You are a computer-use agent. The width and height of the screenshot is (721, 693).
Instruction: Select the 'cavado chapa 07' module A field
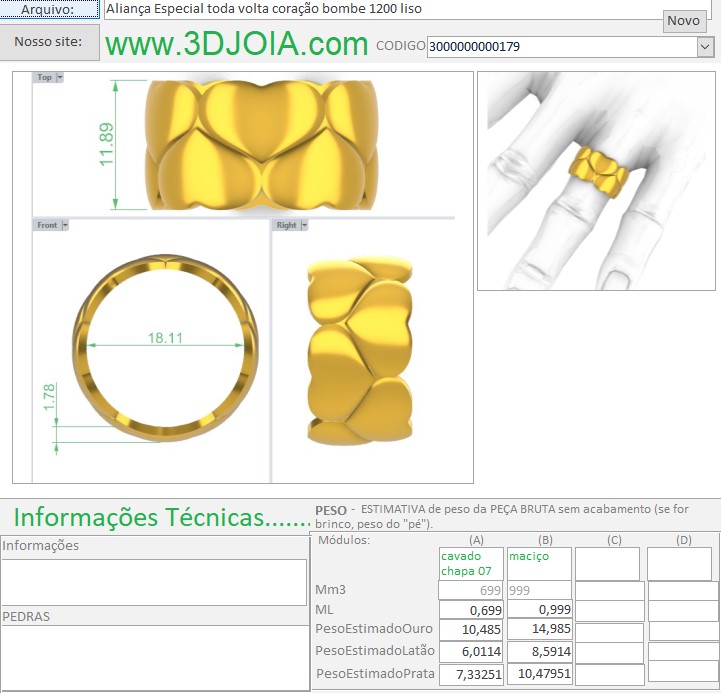coord(471,563)
